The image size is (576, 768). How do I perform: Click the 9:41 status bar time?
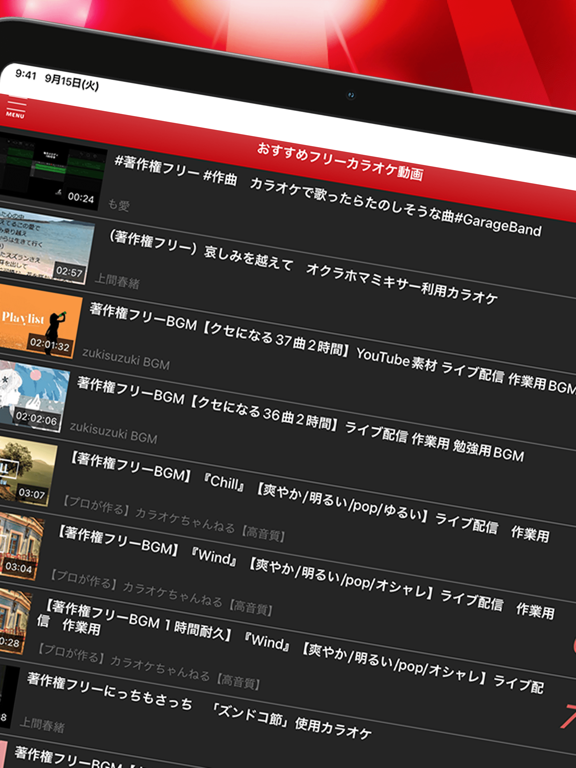[x=25, y=74]
